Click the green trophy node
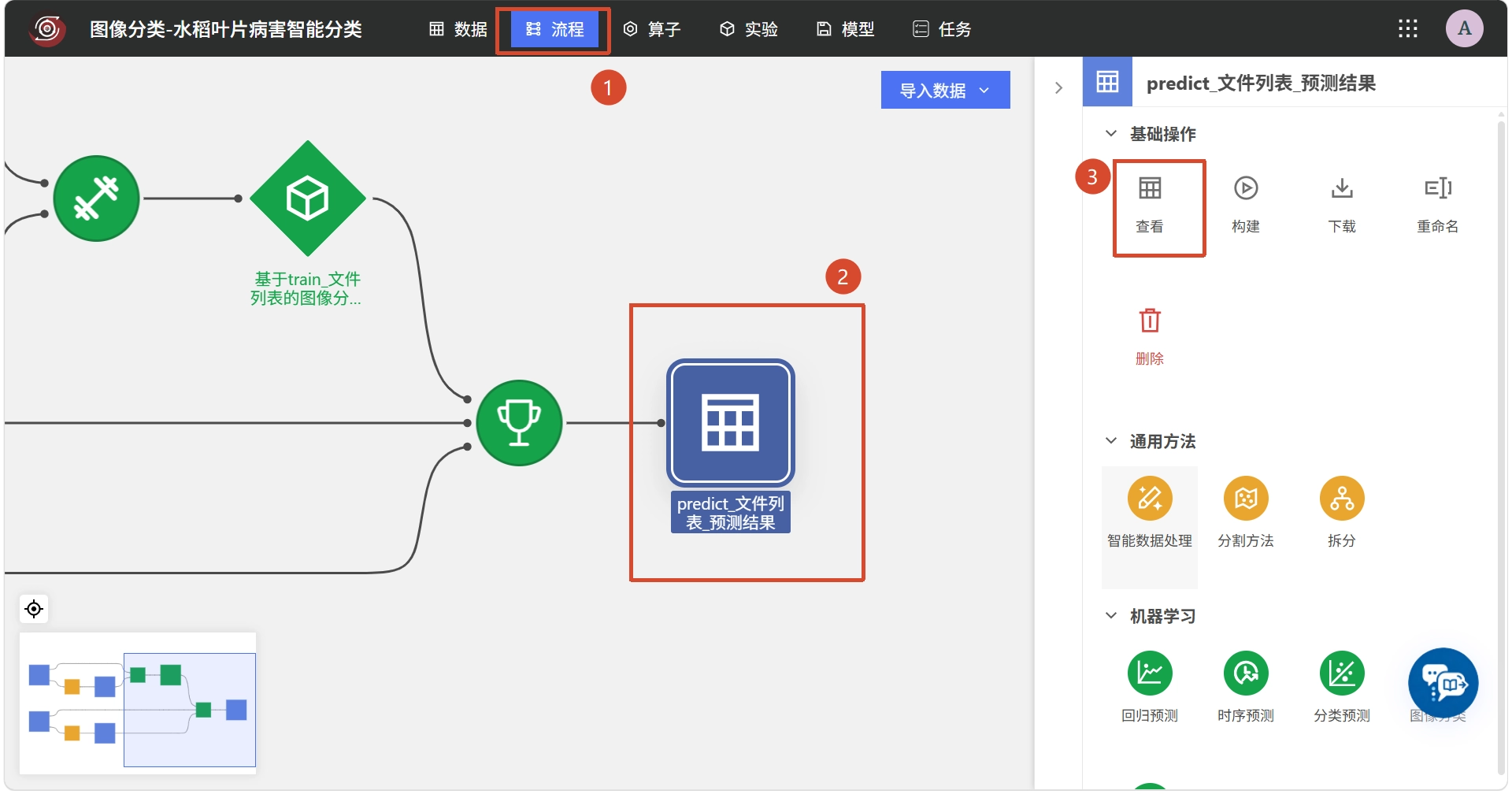This screenshot has height=794, width=1512. tap(520, 423)
